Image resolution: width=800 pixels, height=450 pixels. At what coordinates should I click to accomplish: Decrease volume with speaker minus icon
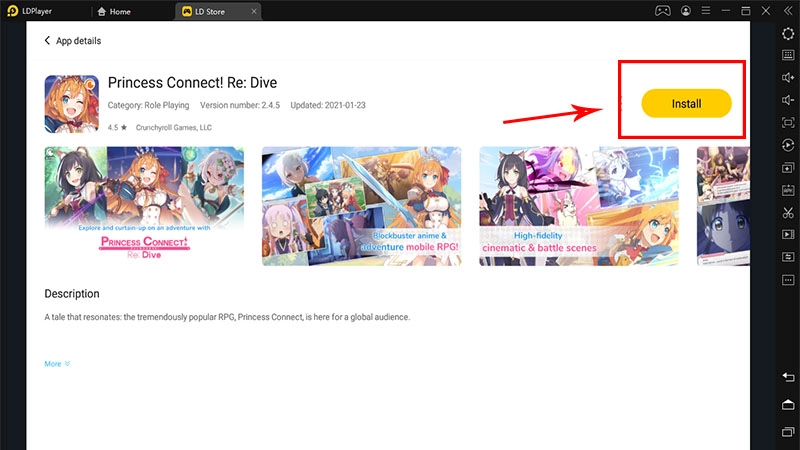click(x=788, y=100)
